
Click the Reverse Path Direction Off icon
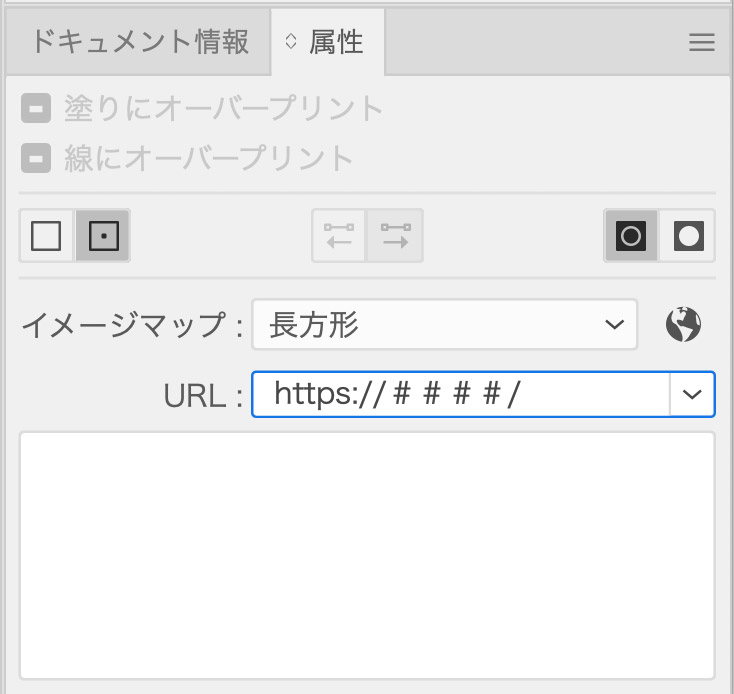[x=339, y=236]
